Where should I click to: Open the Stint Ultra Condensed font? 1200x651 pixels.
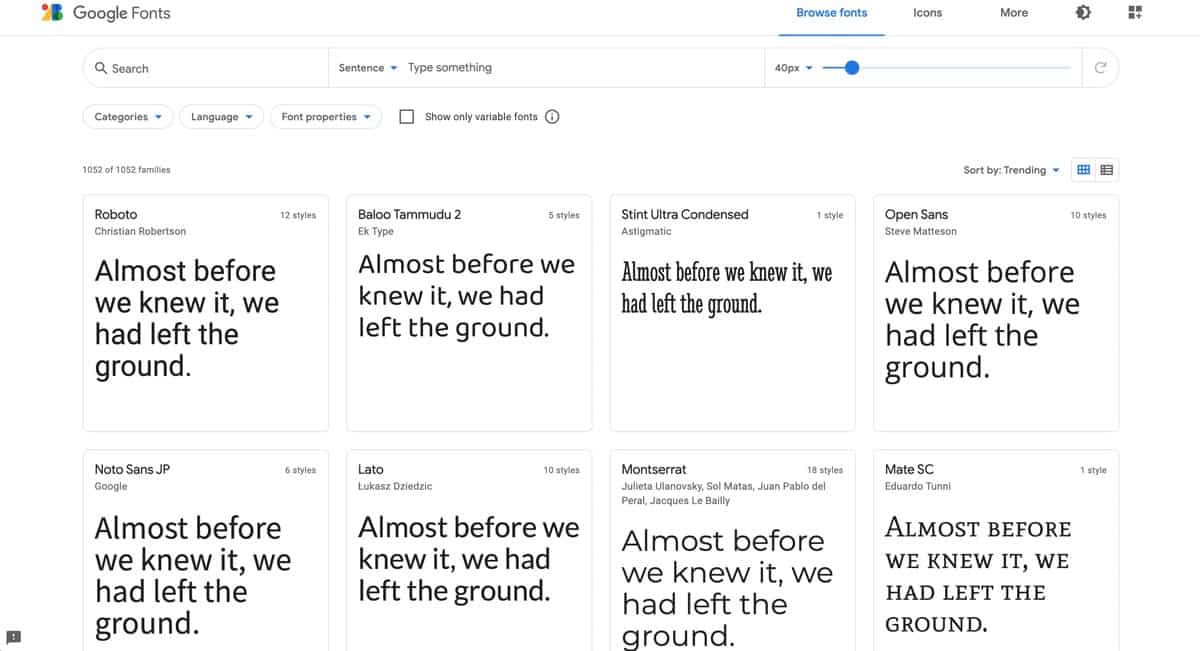685,214
